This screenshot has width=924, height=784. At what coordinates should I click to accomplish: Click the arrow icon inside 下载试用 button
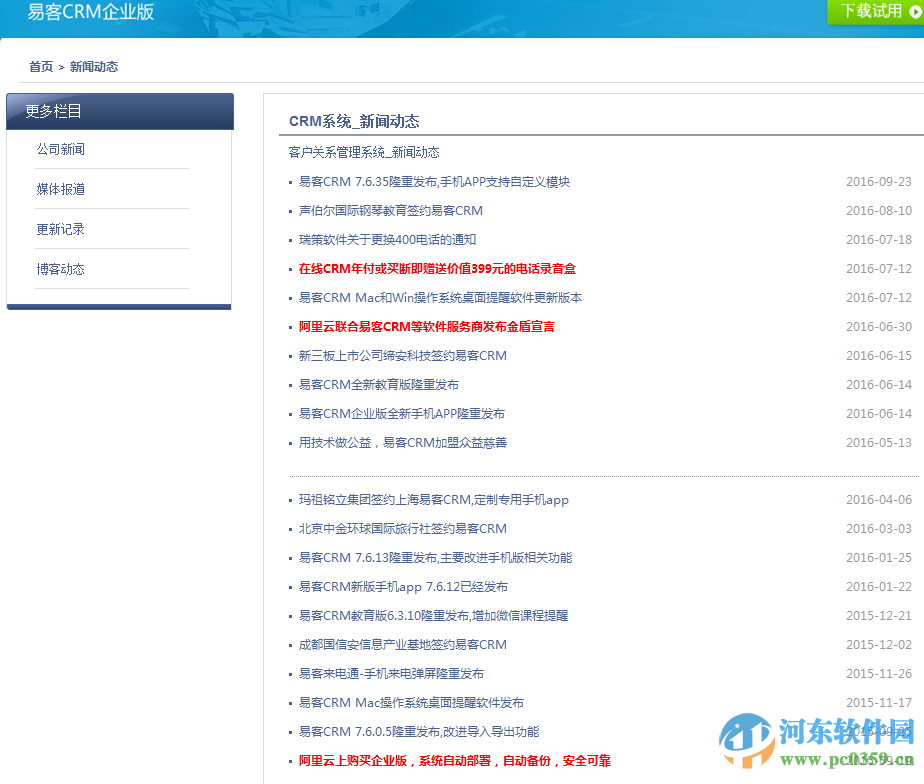click(917, 13)
